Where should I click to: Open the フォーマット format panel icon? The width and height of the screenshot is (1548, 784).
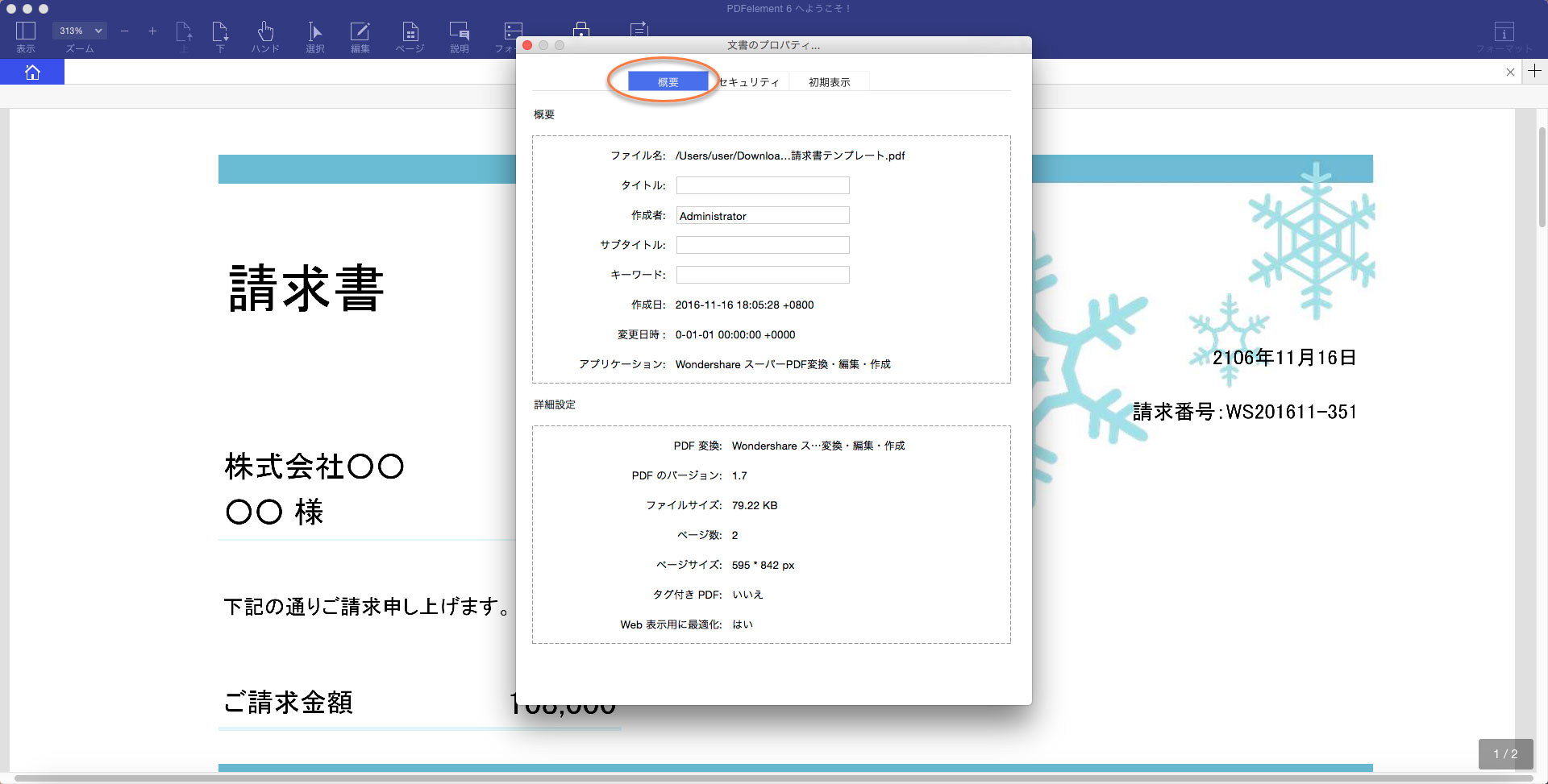click(x=1504, y=32)
